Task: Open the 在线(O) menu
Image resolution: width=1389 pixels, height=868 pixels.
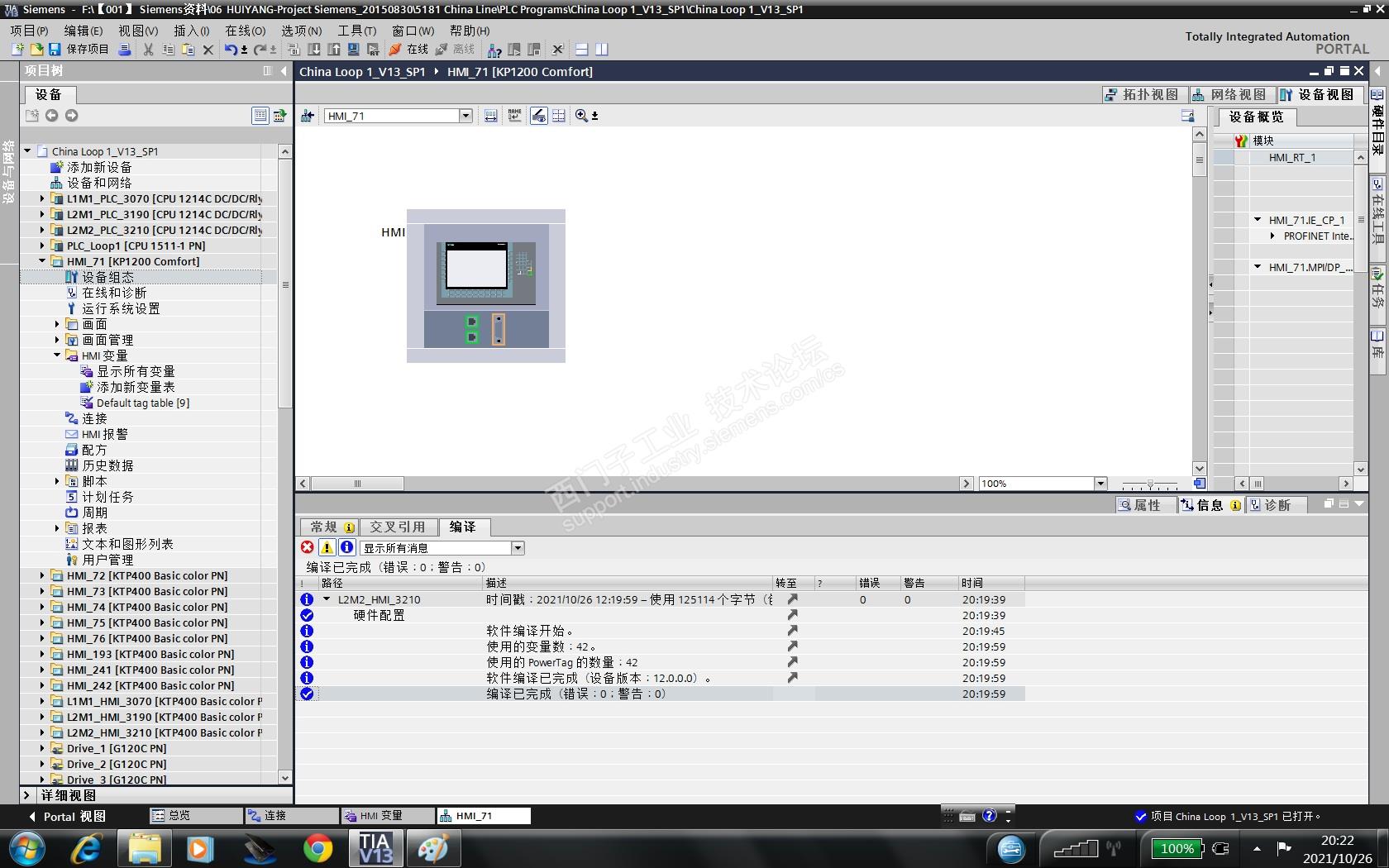Action: (246, 31)
